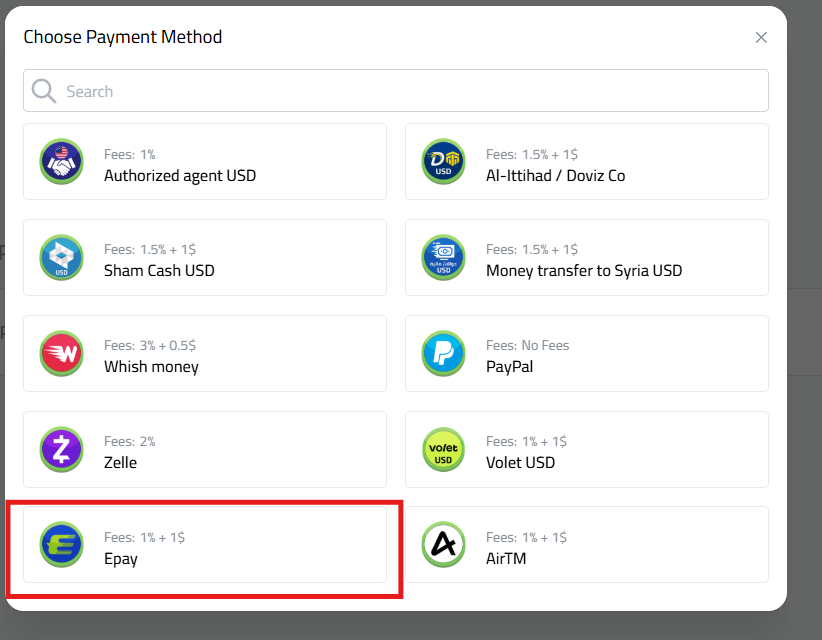Click the Al-Ittihad / Doviz Co icon
822x640 pixels.
443,161
